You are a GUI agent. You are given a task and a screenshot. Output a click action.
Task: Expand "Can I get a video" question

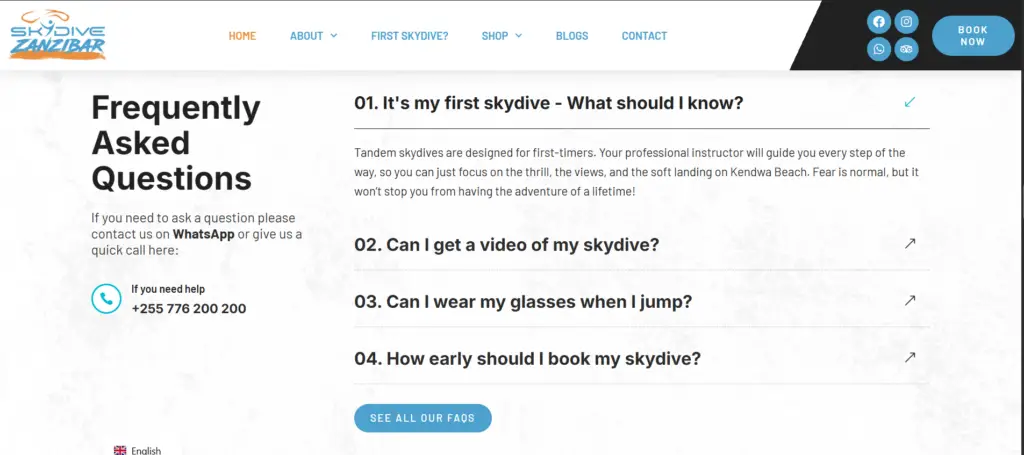pos(641,245)
